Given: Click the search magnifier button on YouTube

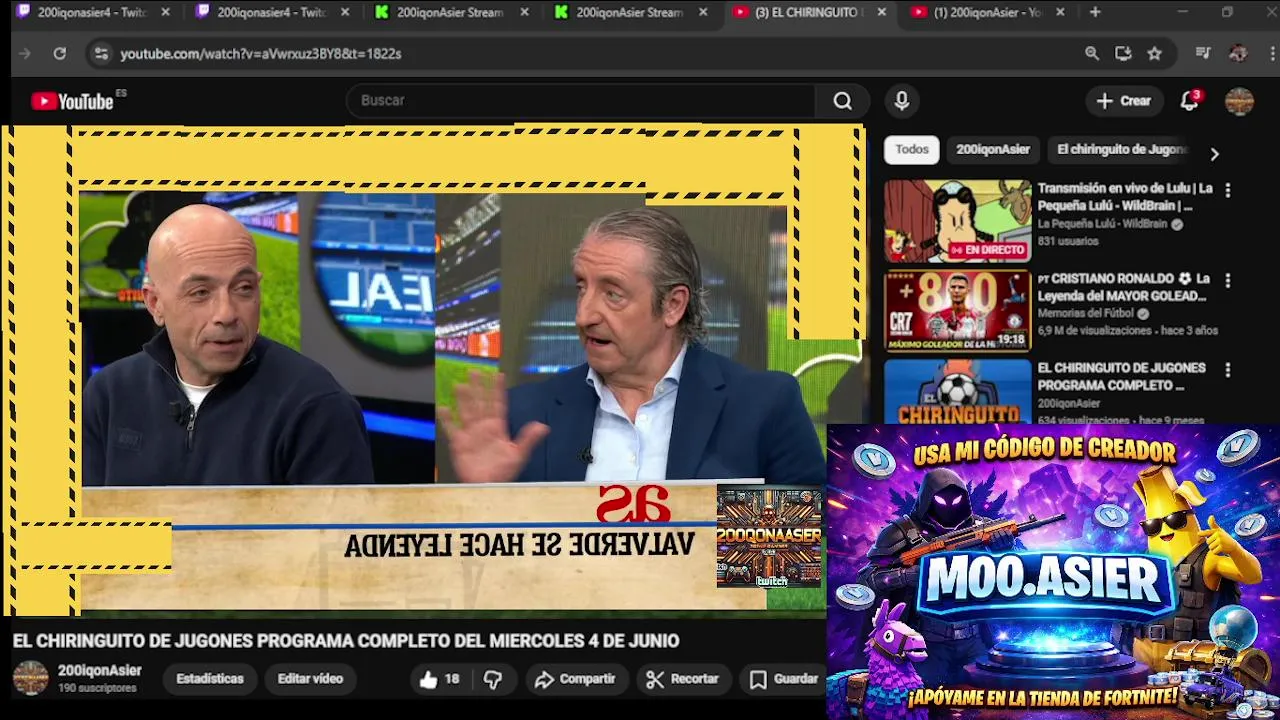Looking at the screenshot, I should [x=843, y=101].
